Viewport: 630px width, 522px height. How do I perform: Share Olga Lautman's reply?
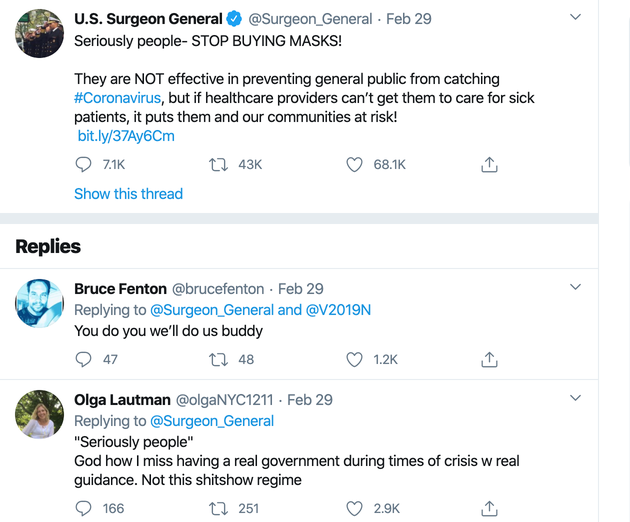[x=489, y=508]
